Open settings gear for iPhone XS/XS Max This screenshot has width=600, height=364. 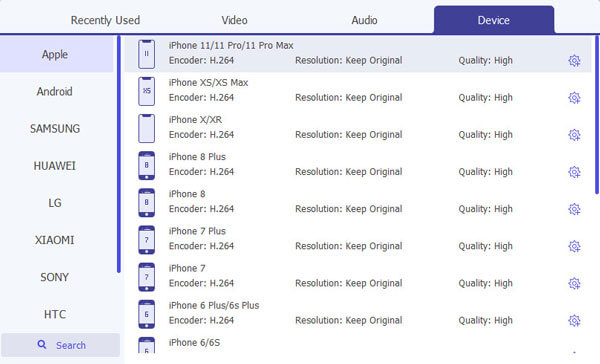click(x=574, y=98)
